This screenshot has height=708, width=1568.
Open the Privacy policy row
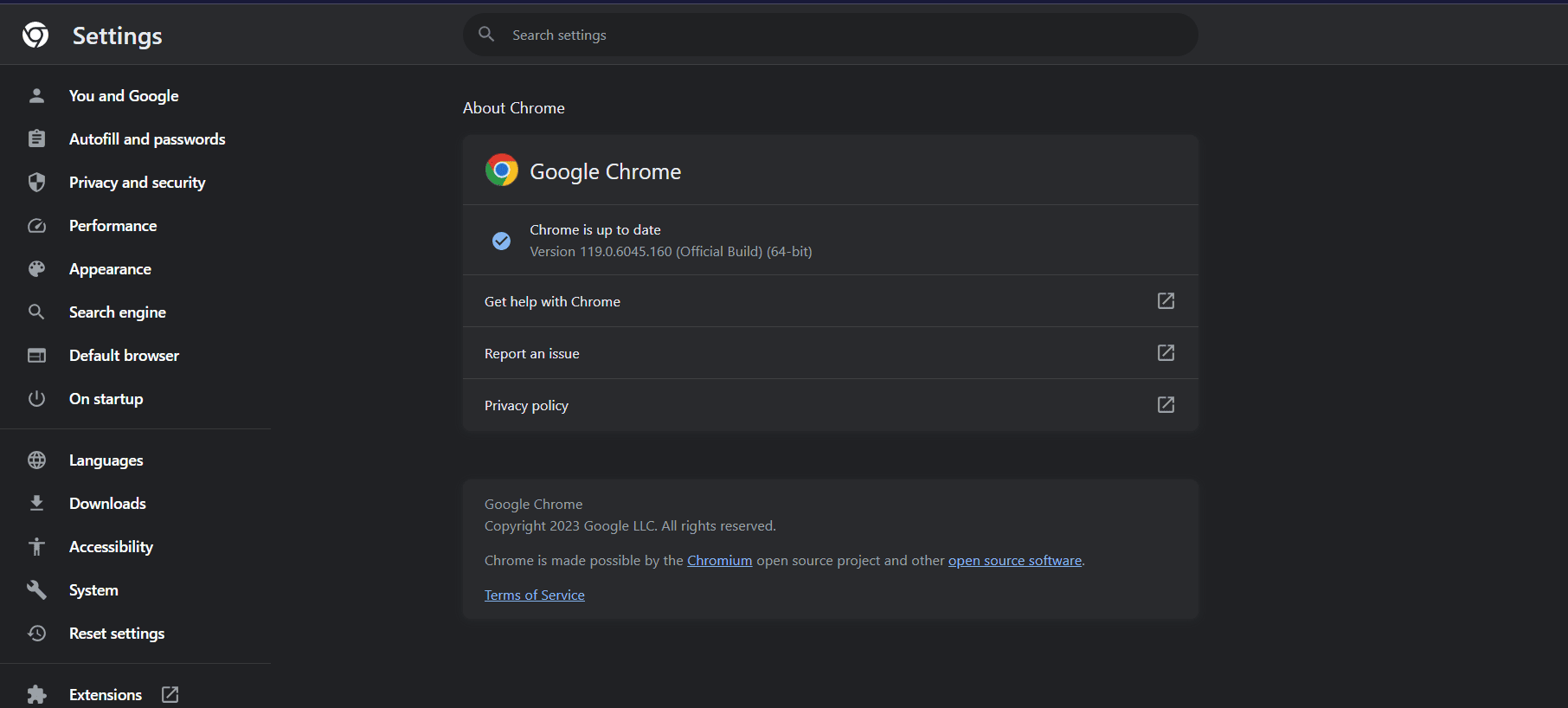(x=831, y=405)
